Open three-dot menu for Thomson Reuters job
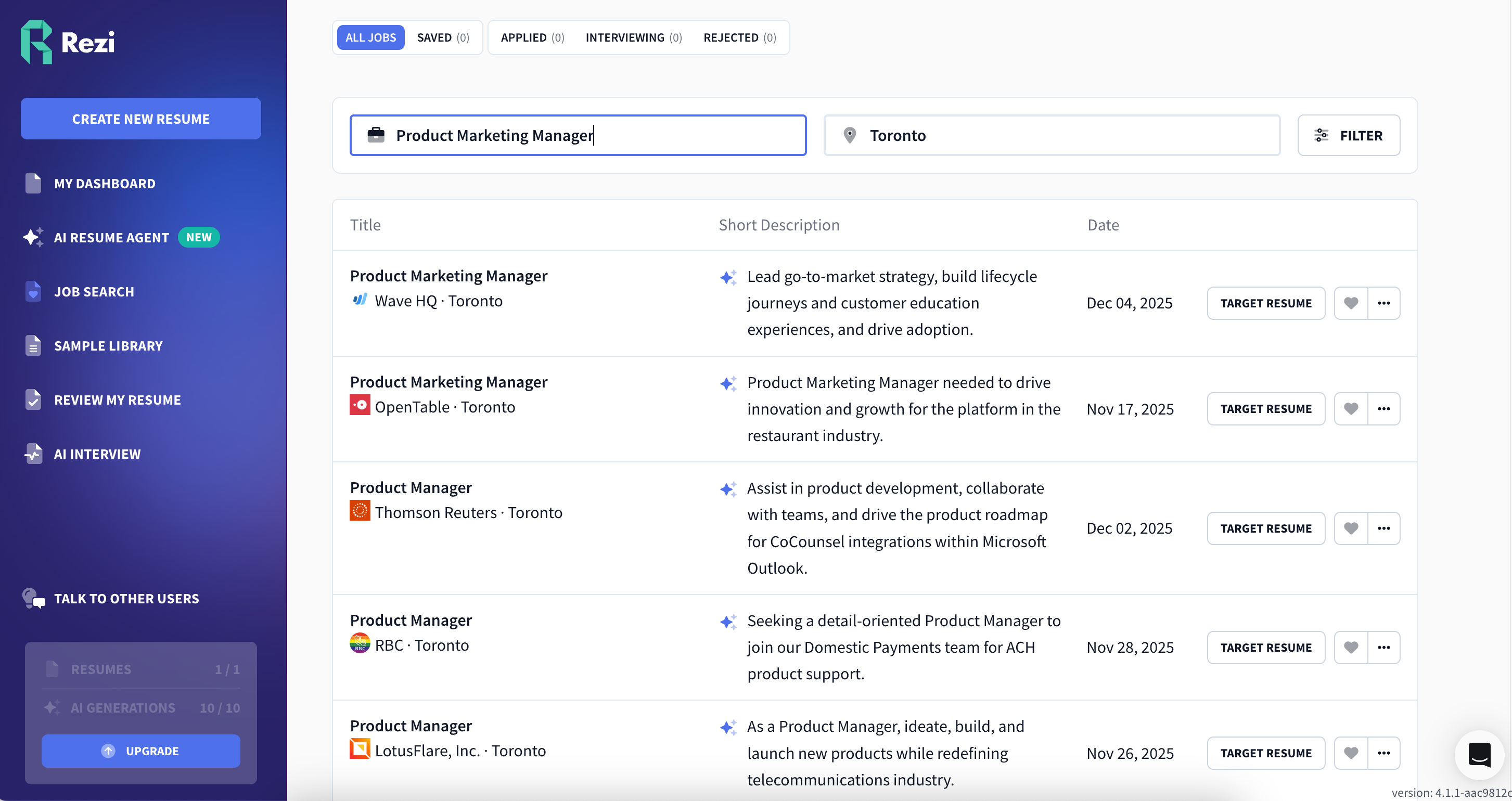This screenshot has width=1512, height=801. (x=1383, y=528)
